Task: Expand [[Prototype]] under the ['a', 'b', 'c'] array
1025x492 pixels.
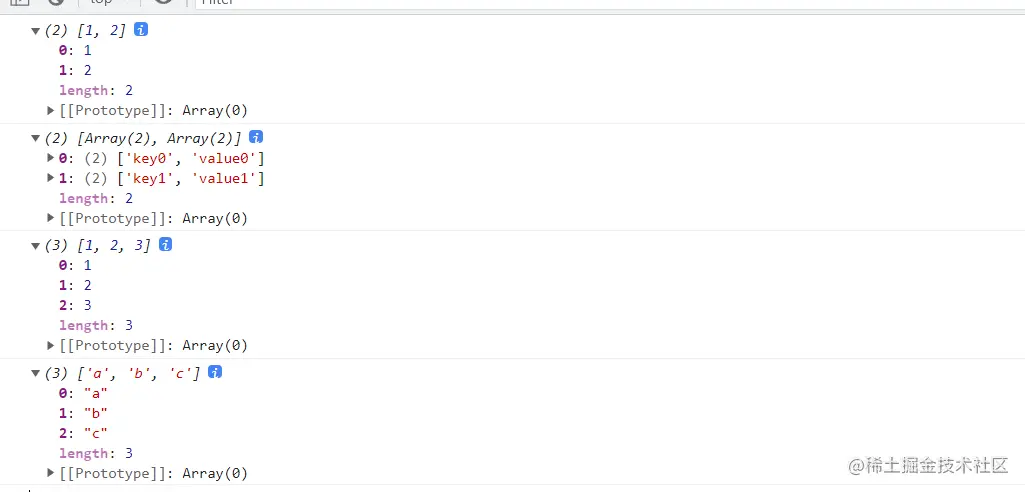Action: pos(52,473)
